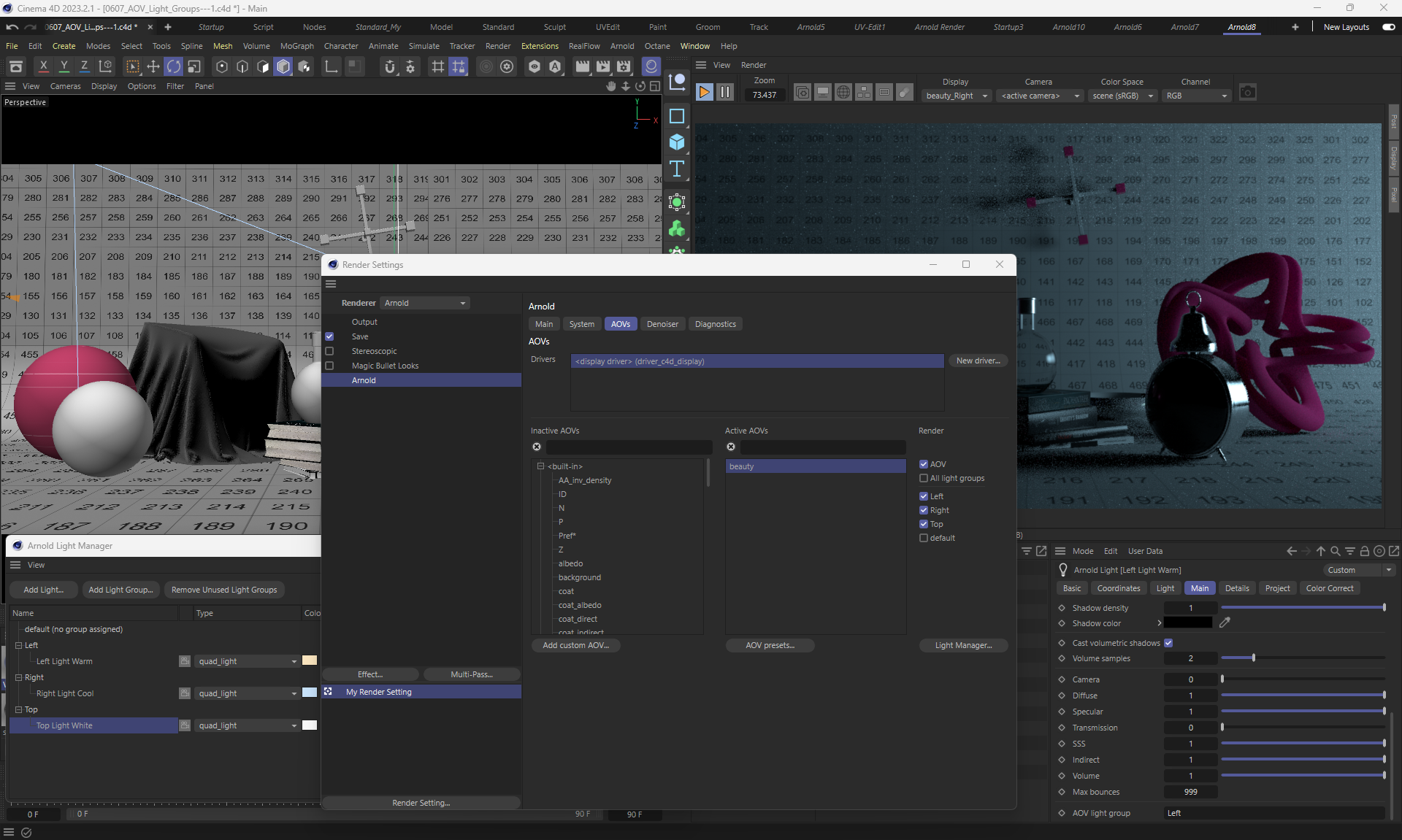Open the Renderer dropdown set to Arnold
Screen dimensions: 1402x840
coord(425,303)
